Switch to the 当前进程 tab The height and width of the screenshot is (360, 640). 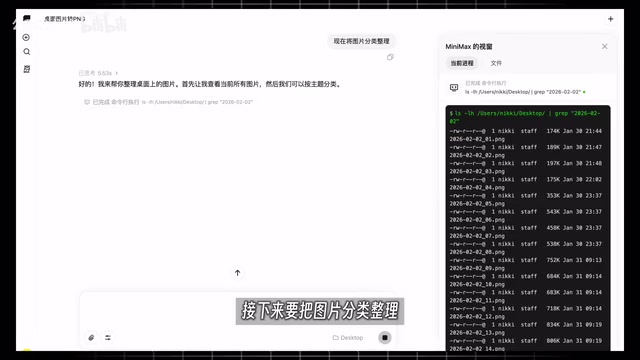point(462,63)
